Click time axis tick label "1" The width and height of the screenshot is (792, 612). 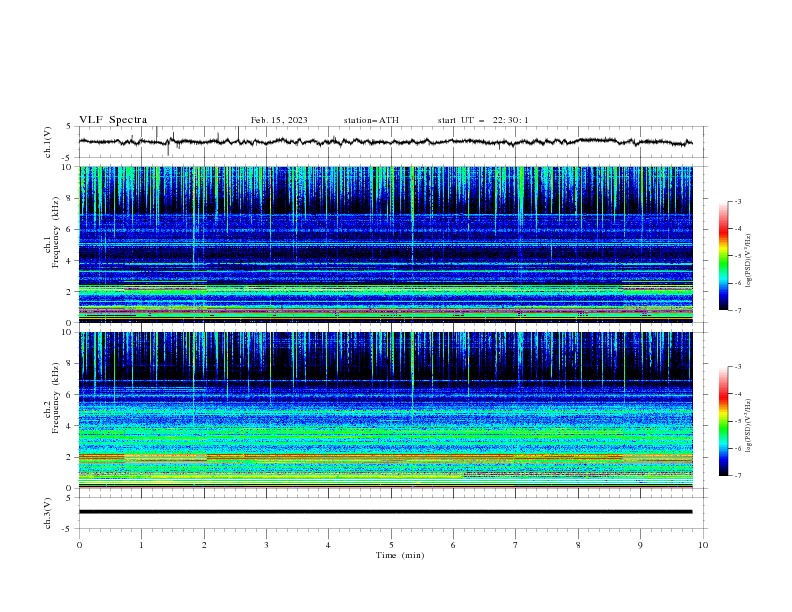(x=141, y=545)
